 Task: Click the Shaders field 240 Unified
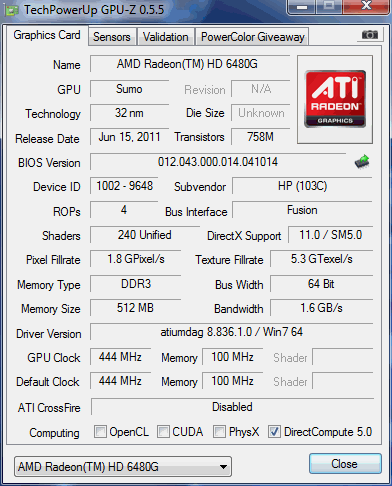(145, 235)
